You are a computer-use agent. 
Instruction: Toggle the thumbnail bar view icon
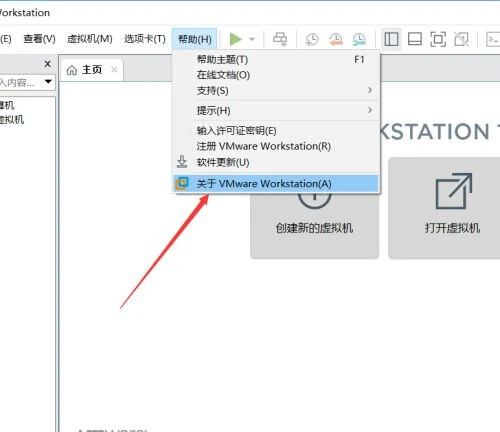[x=415, y=39]
